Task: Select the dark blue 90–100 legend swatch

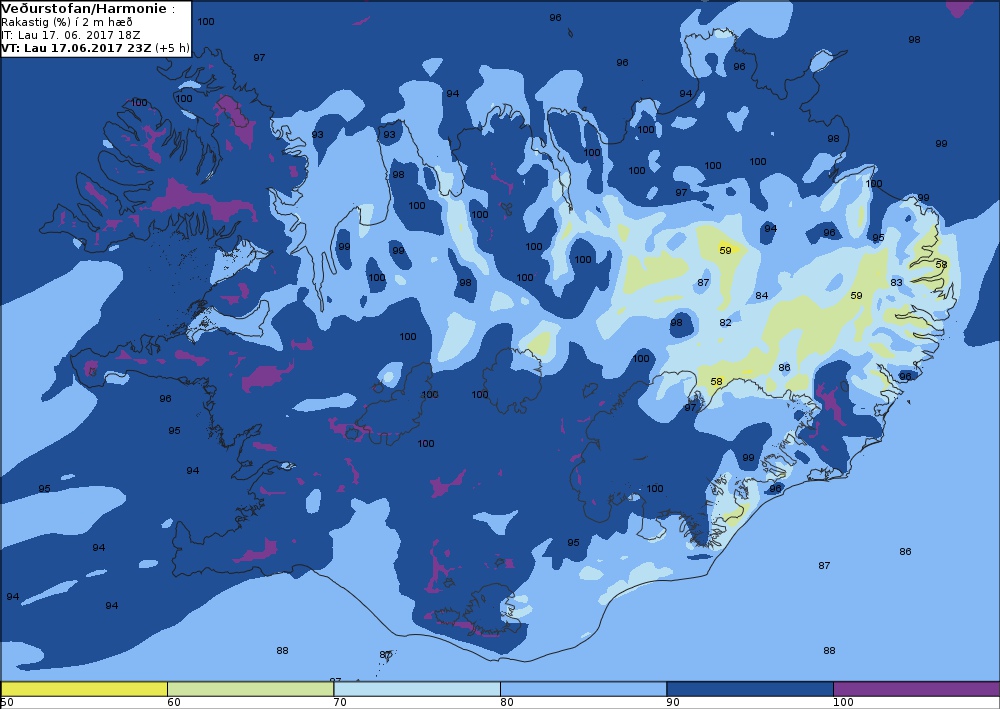Action: point(750,689)
